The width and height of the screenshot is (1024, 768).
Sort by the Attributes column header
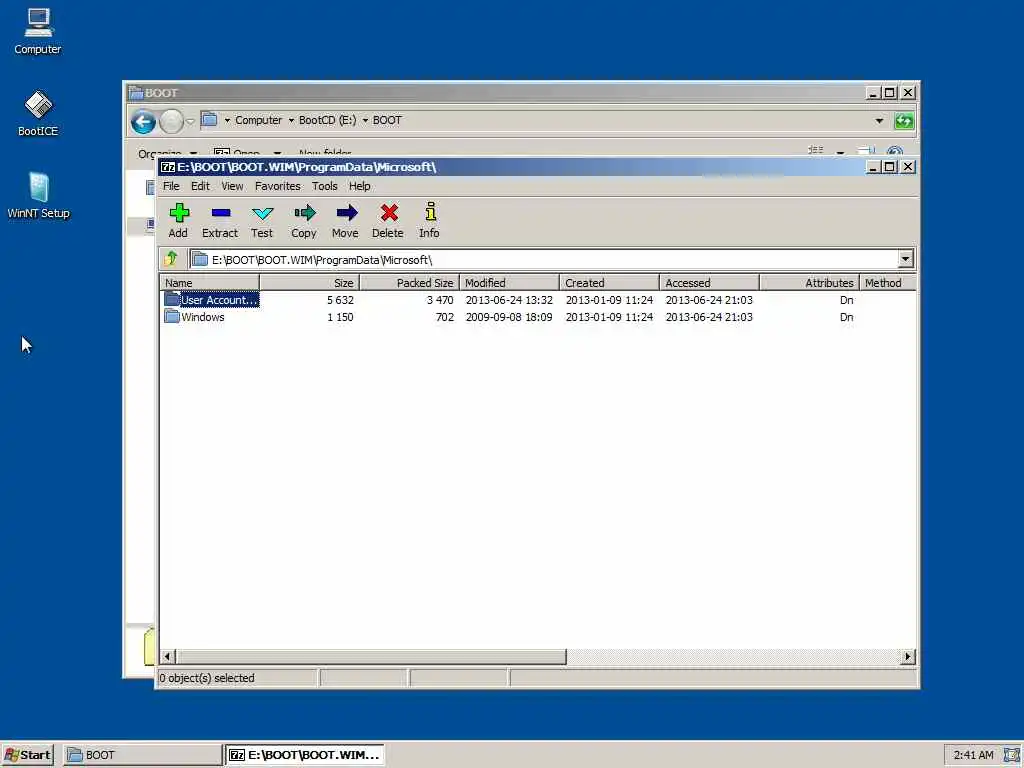point(809,283)
